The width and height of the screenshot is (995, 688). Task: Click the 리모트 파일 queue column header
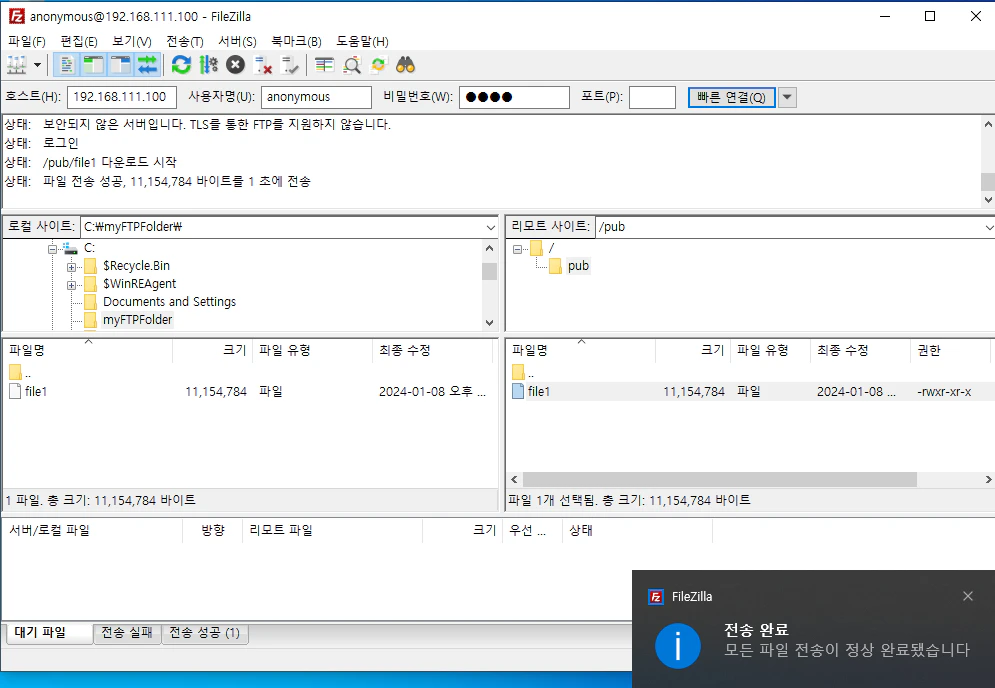tap(333, 531)
